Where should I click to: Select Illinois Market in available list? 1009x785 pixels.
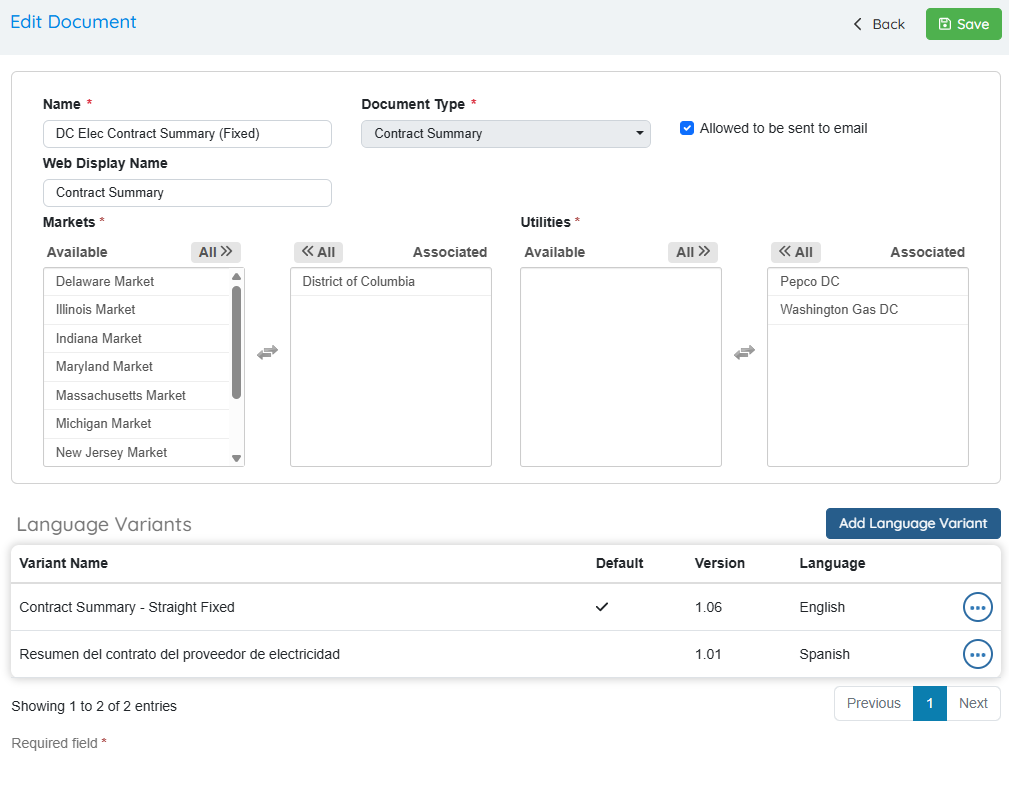pyautogui.click(x=137, y=310)
